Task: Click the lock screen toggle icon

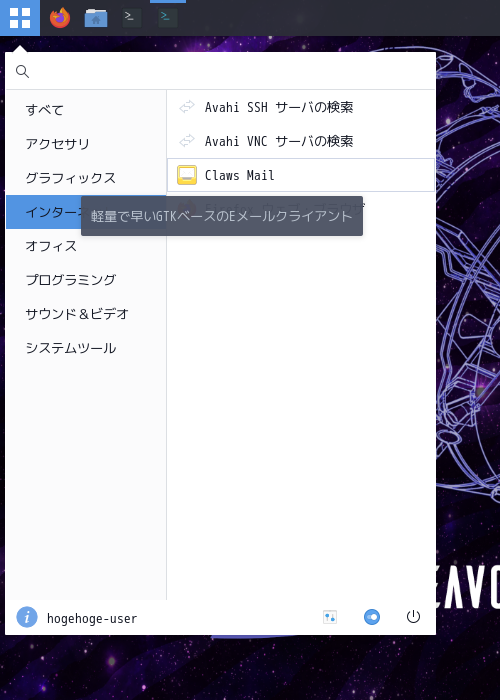Action: coord(372,617)
